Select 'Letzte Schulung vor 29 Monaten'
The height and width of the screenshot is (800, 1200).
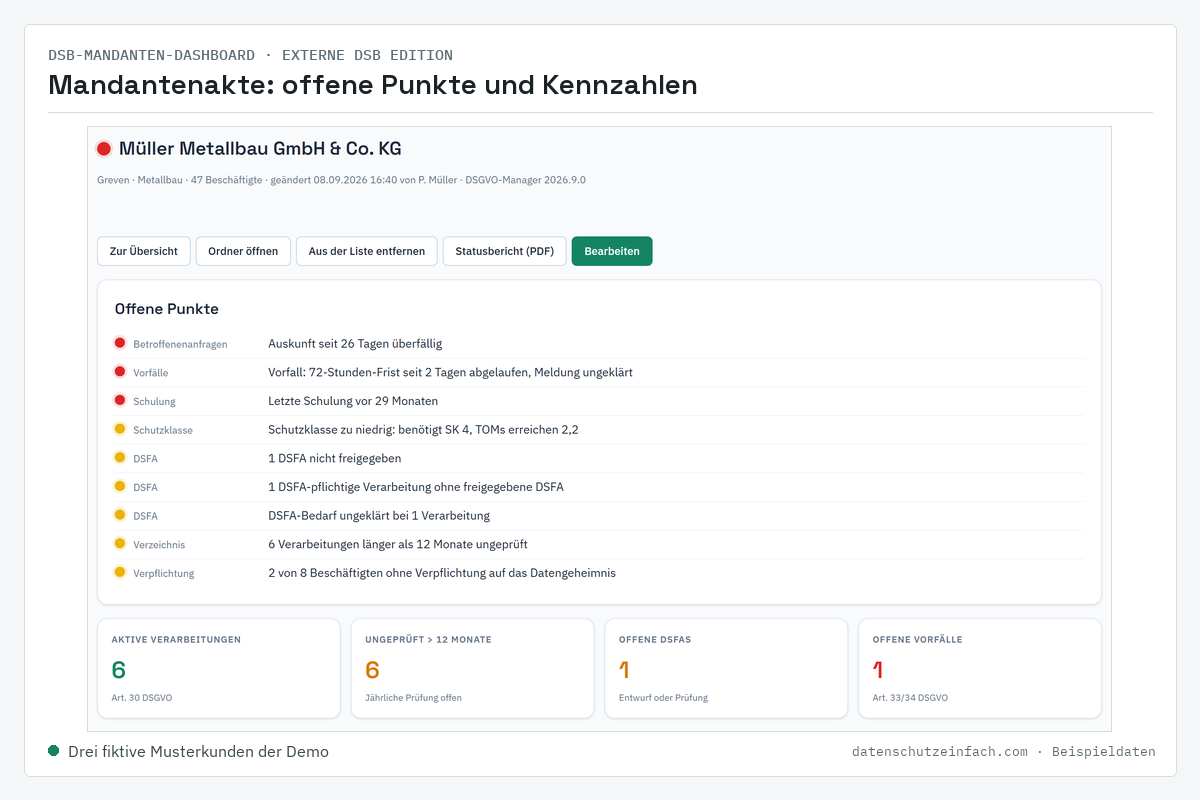[x=353, y=401]
